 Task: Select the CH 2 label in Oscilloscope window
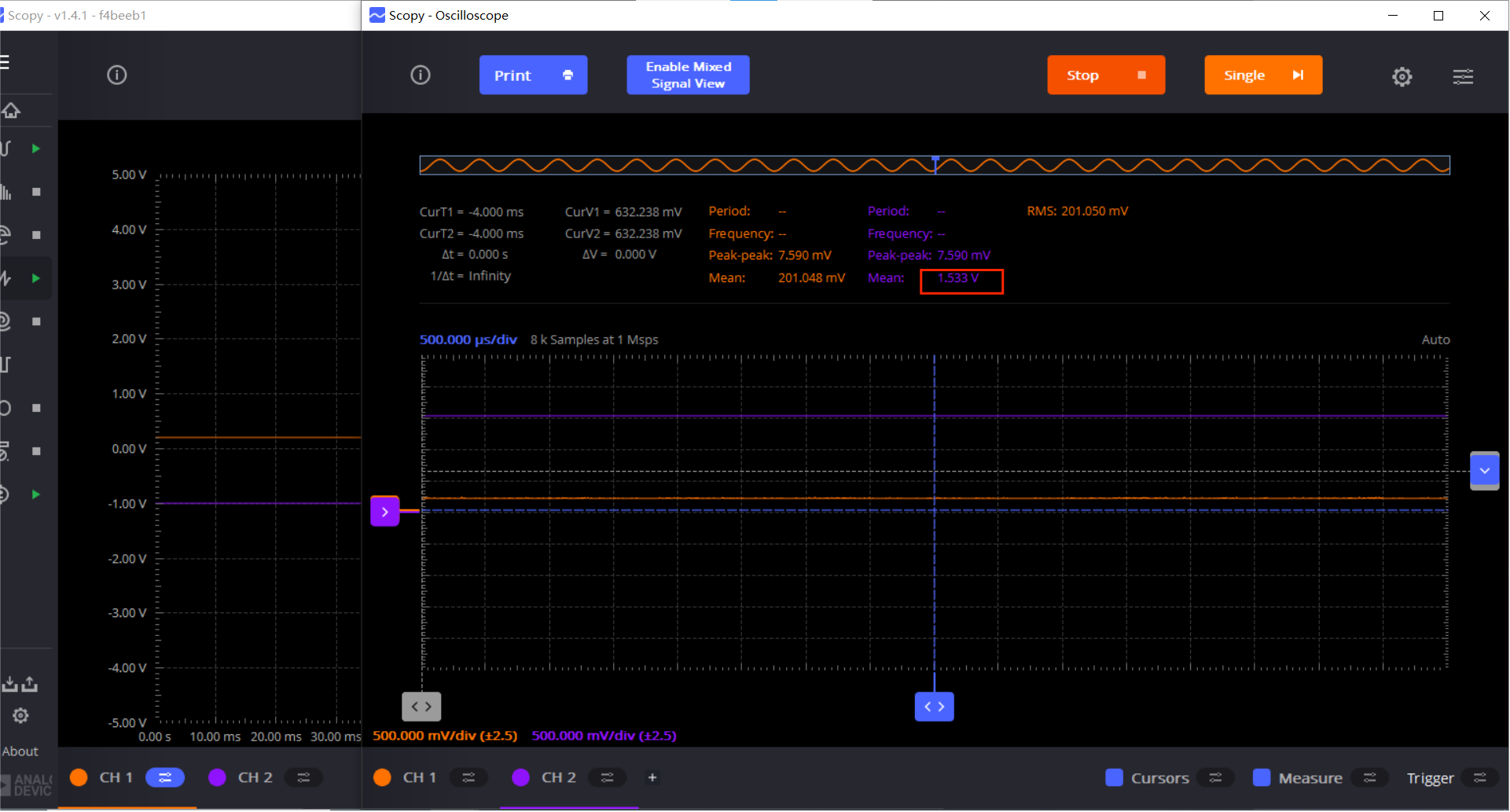(x=559, y=777)
